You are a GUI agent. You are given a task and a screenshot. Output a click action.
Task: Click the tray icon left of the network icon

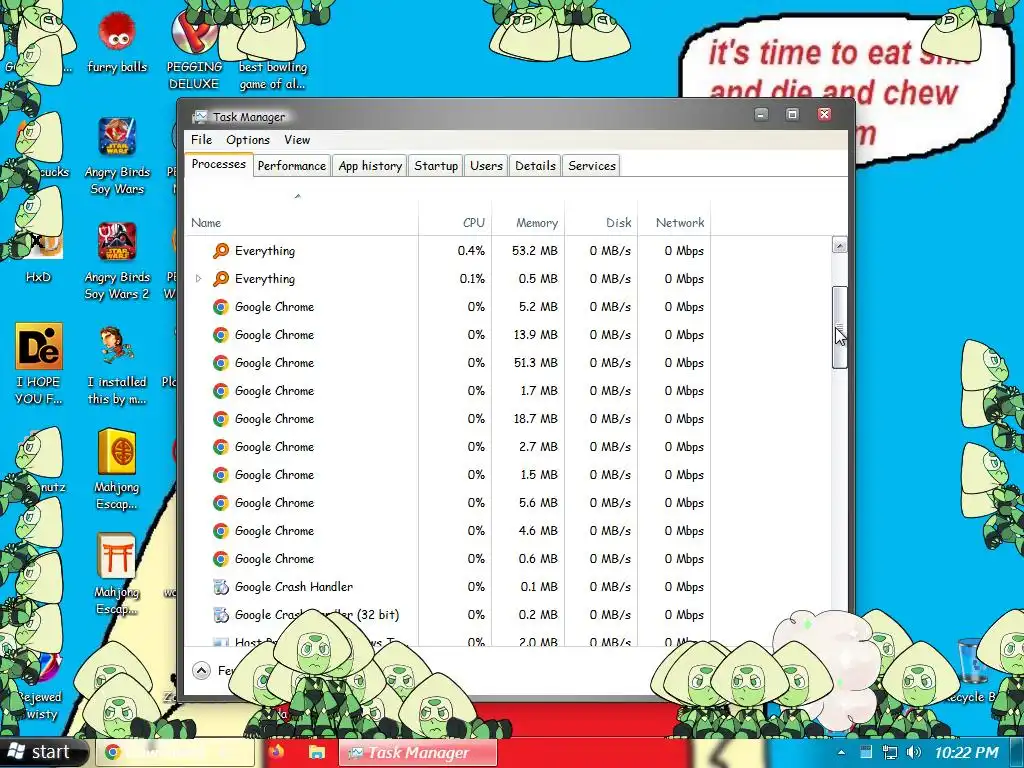click(866, 752)
